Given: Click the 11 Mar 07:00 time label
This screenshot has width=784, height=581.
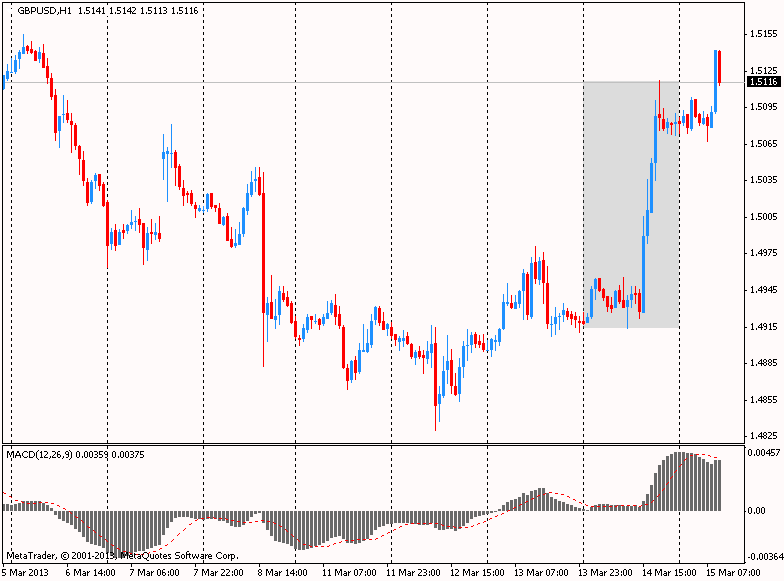Looking at the screenshot, I should pyautogui.click(x=349, y=572).
